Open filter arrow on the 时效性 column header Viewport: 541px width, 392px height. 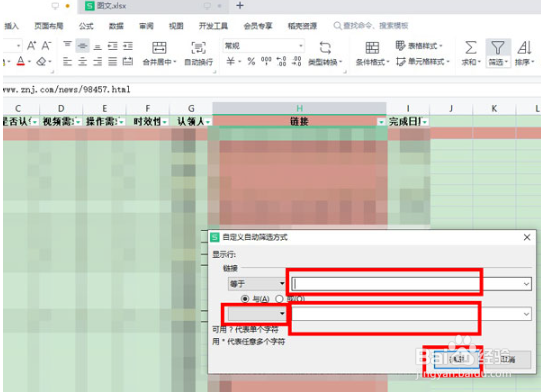point(165,122)
